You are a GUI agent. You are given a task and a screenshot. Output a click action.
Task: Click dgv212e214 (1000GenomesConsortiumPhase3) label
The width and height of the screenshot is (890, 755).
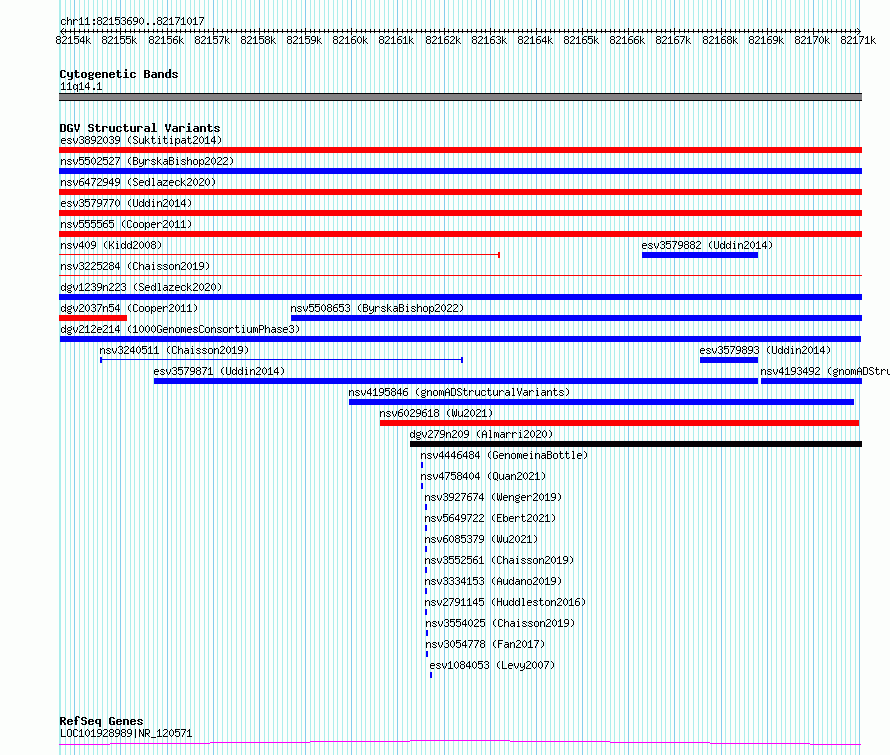pos(180,329)
